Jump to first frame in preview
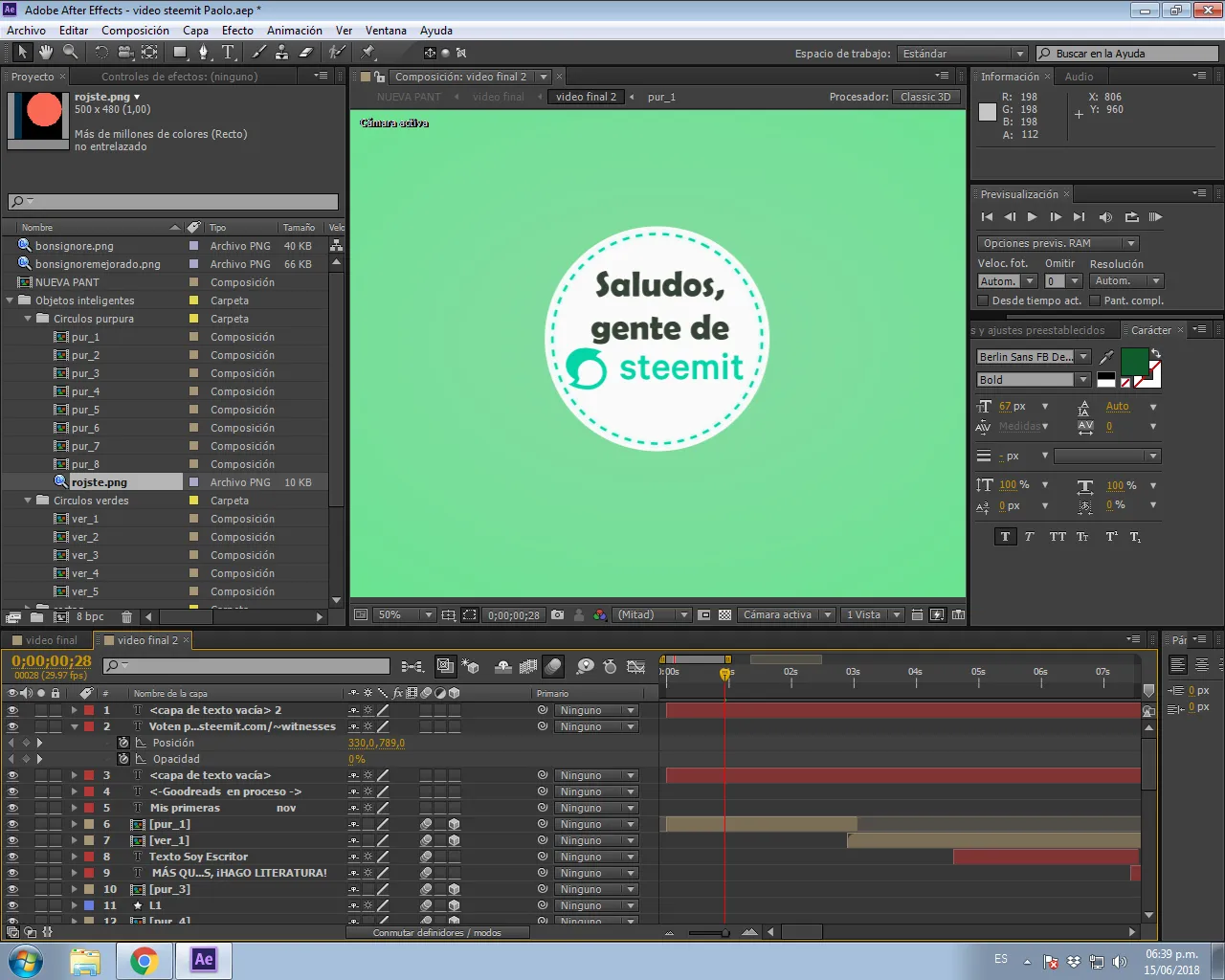 coord(987,217)
